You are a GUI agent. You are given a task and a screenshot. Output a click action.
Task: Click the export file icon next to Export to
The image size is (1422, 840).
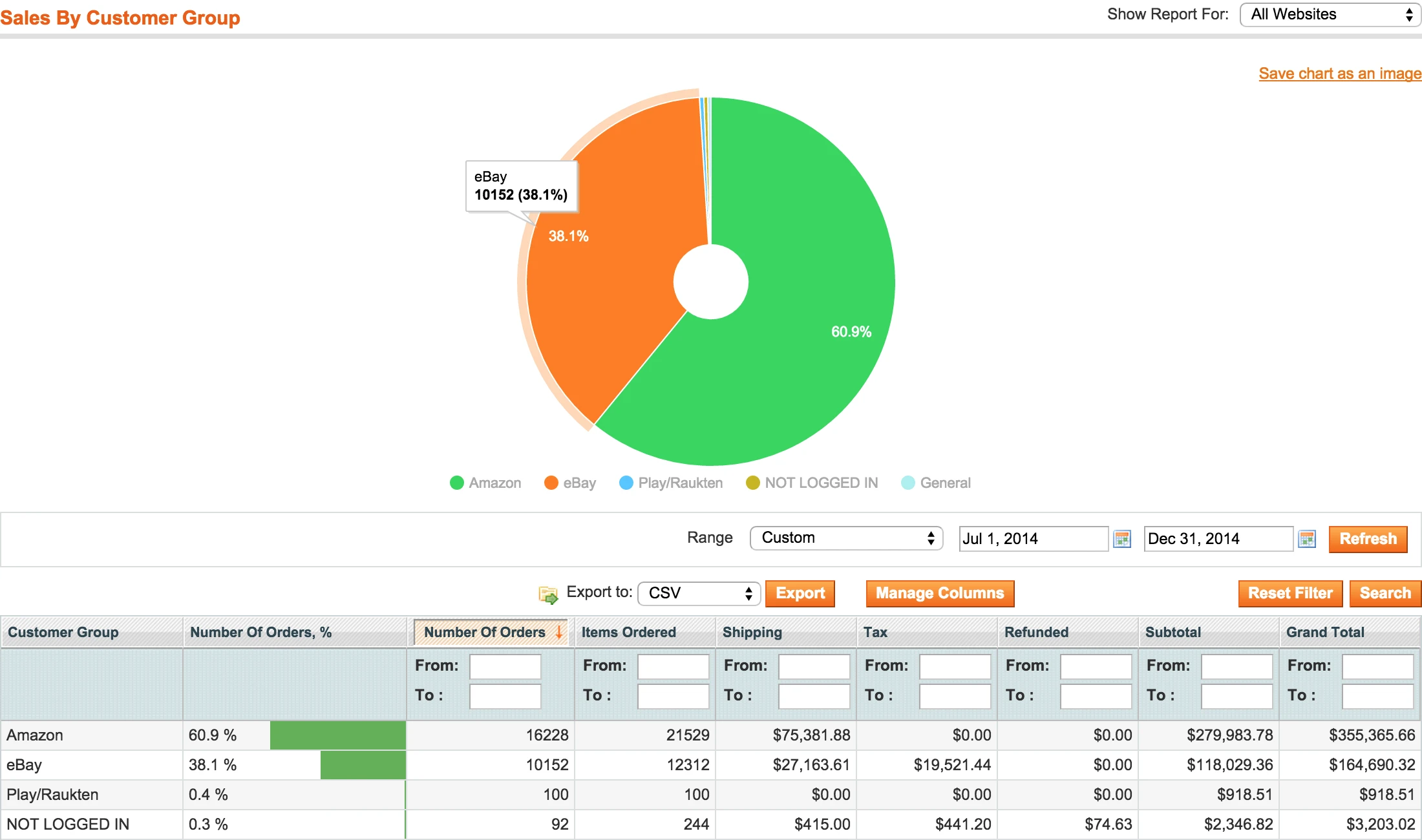coord(549,594)
